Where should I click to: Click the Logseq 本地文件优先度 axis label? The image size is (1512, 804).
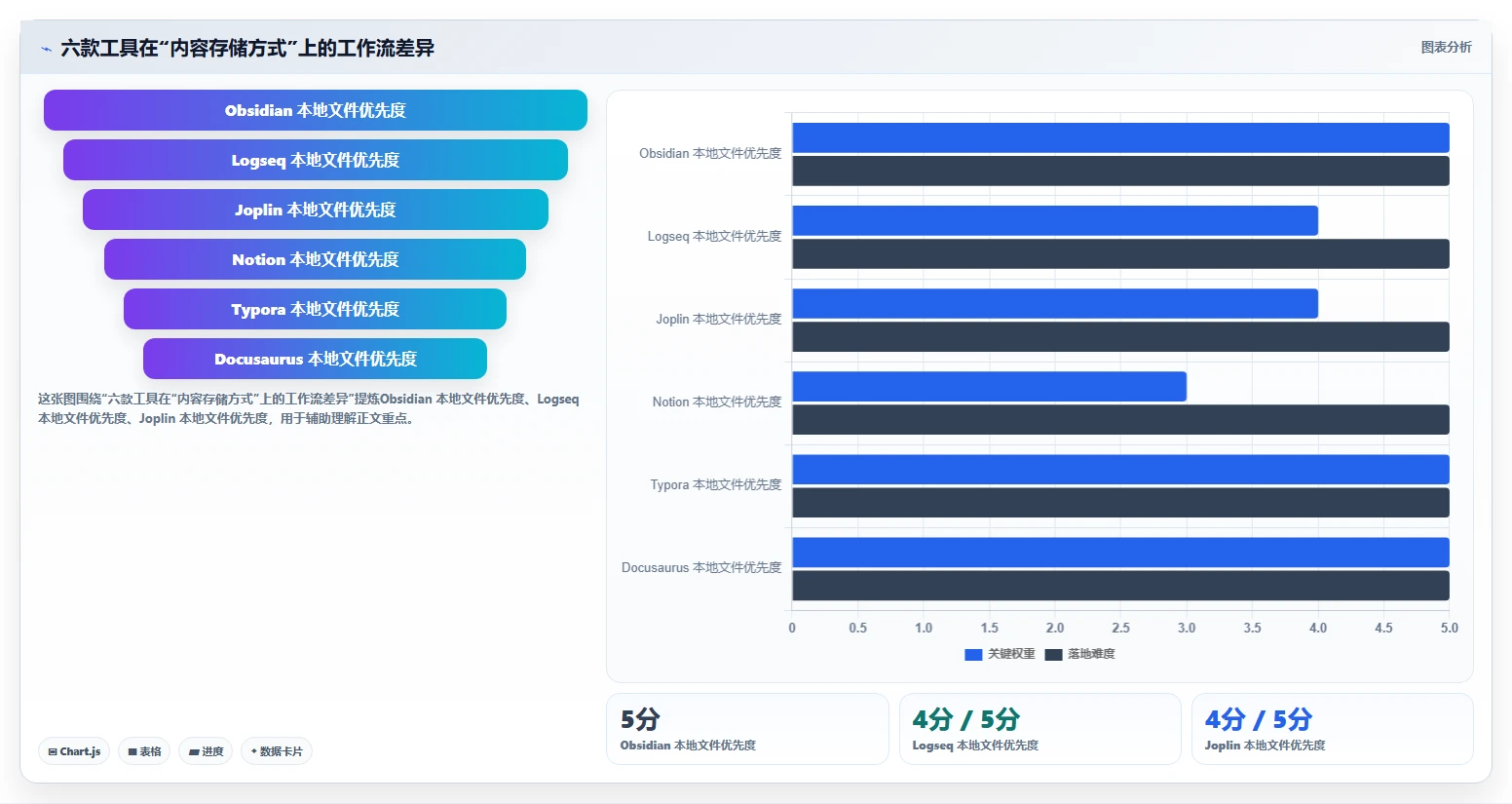tap(714, 236)
